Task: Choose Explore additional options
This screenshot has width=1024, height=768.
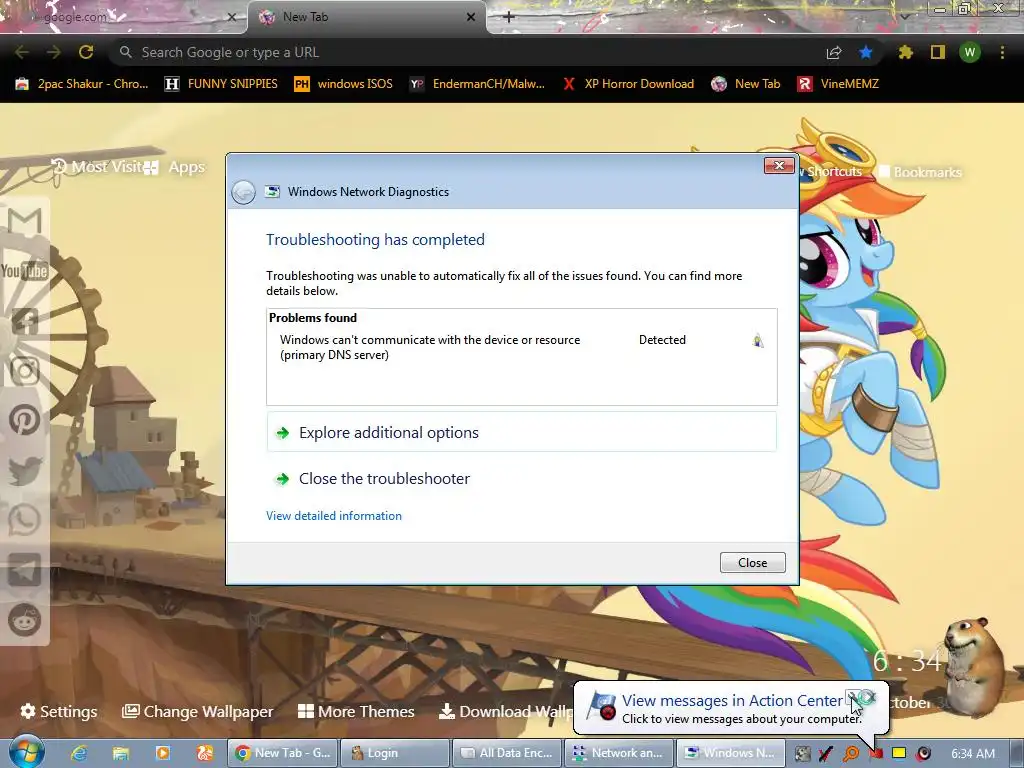Action: point(522,432)
